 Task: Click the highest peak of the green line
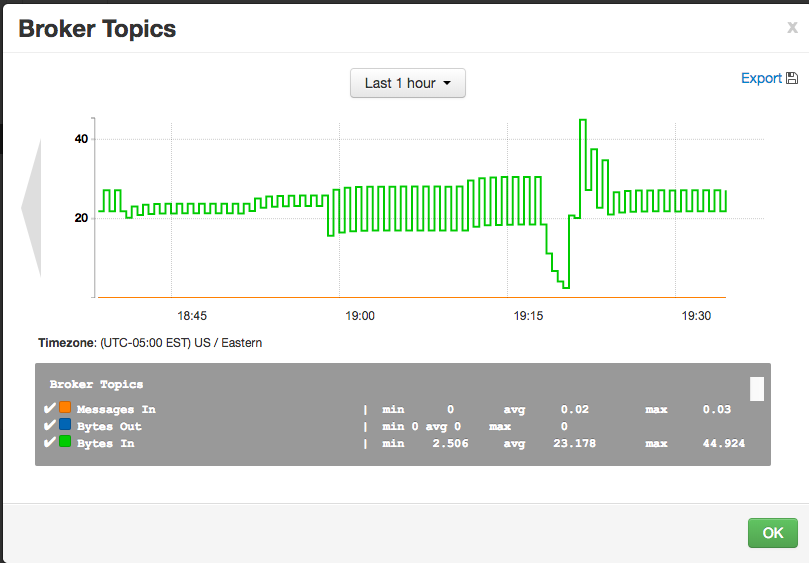click(582, 121)
